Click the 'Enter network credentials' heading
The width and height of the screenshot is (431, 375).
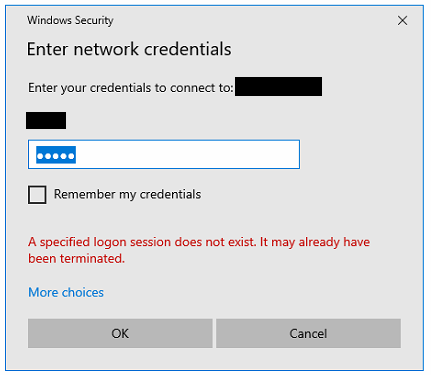click(129, 49)
